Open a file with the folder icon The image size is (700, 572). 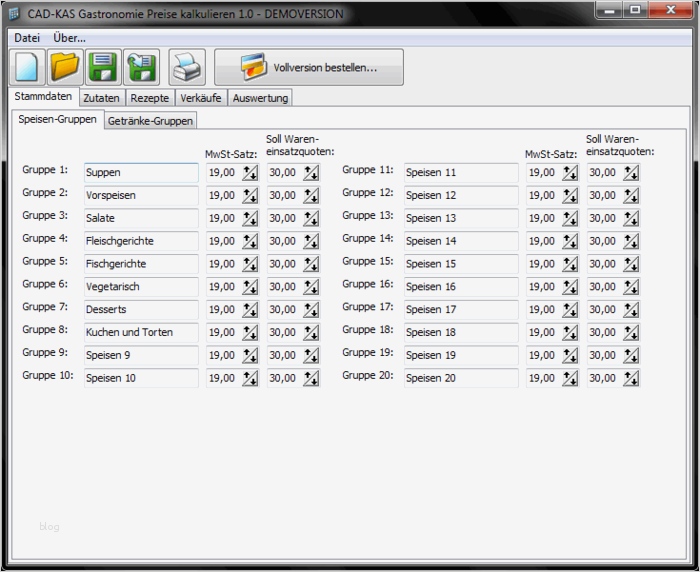click(x=65, y=67)
